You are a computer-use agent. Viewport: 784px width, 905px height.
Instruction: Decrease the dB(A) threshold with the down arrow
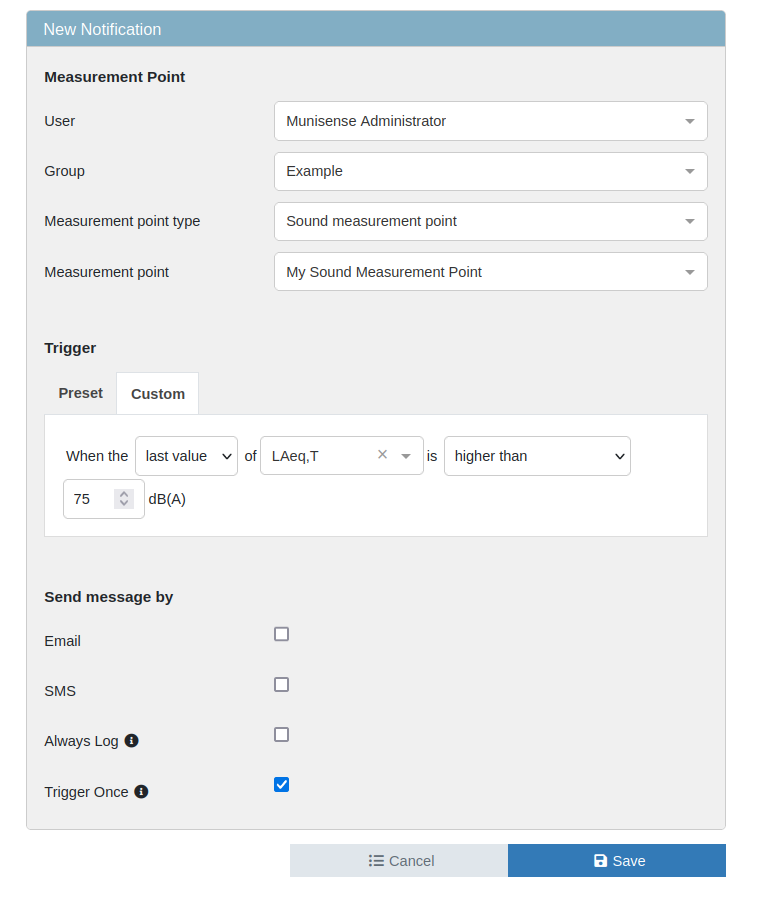pyautogui.click(x=124, y=503)
